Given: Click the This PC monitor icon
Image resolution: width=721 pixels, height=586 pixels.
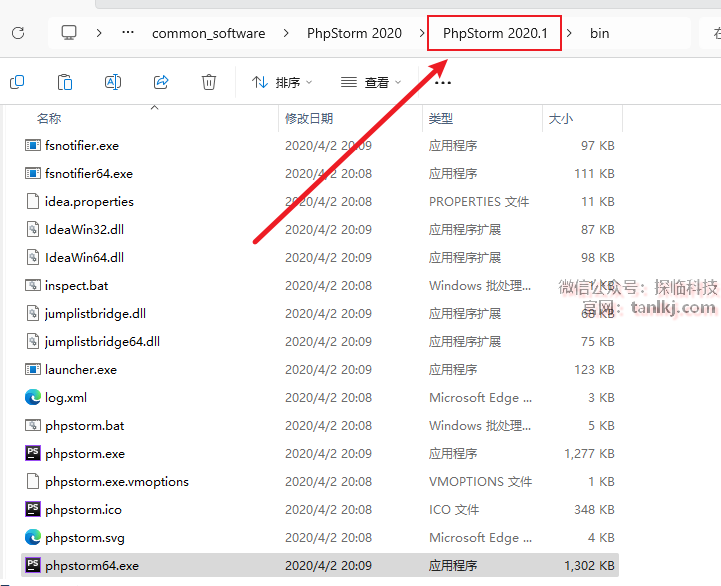Looking at the screenshot, I should click(x=69, y=33).
